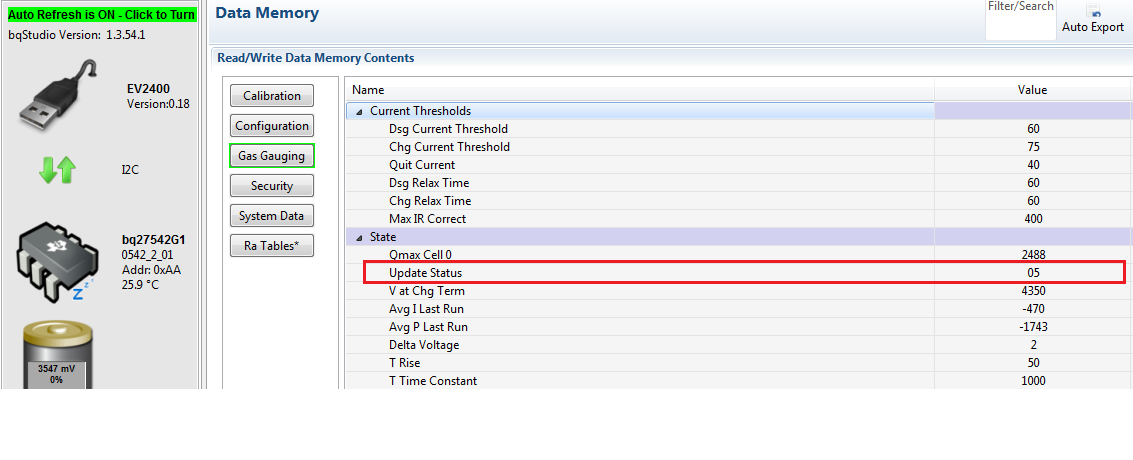
Task: Click the bqStudio Version 1.3.54.1 text
Action: click(x=77, y=34)
